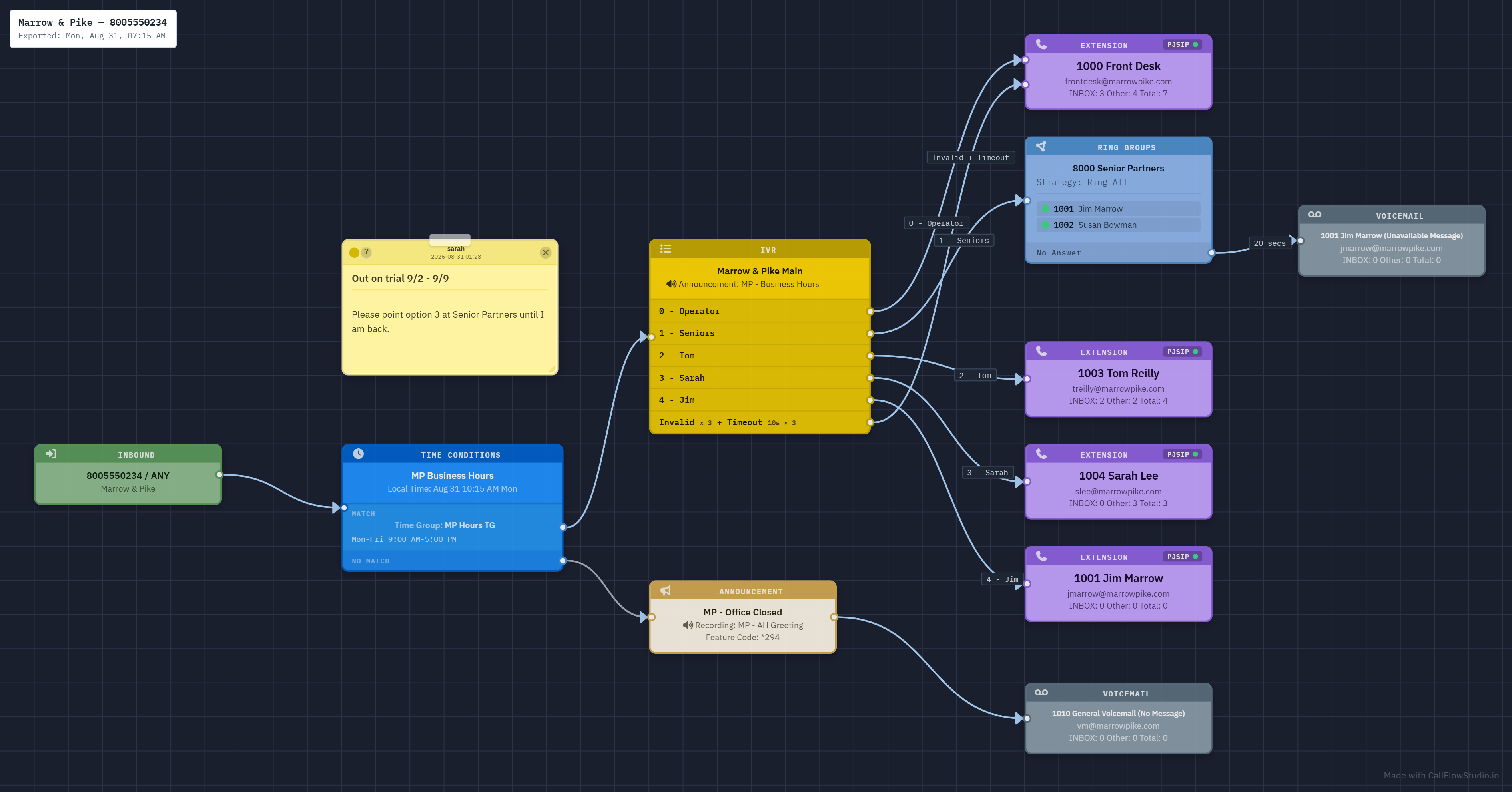Screen dimensions: 1512x792
Task: Open the Made with CallFlowStudio.io link
Action: click(1441, 776)
